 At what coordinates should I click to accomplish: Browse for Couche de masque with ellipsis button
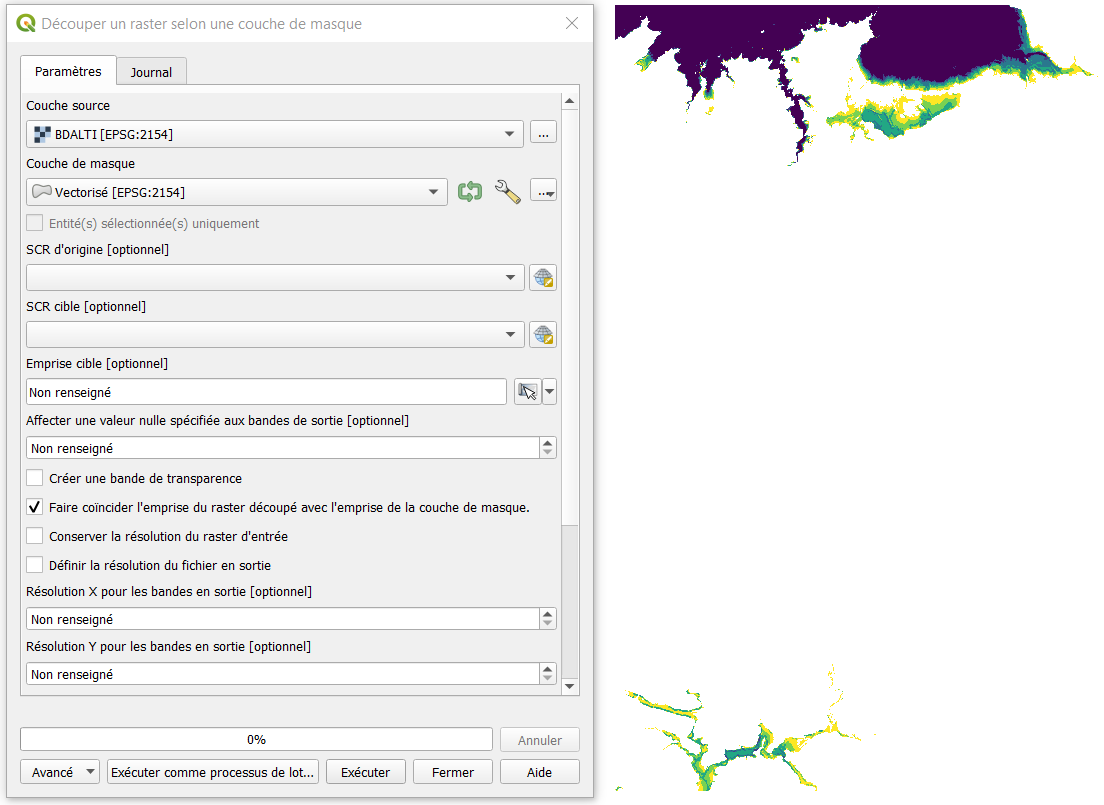pos(543,192)
